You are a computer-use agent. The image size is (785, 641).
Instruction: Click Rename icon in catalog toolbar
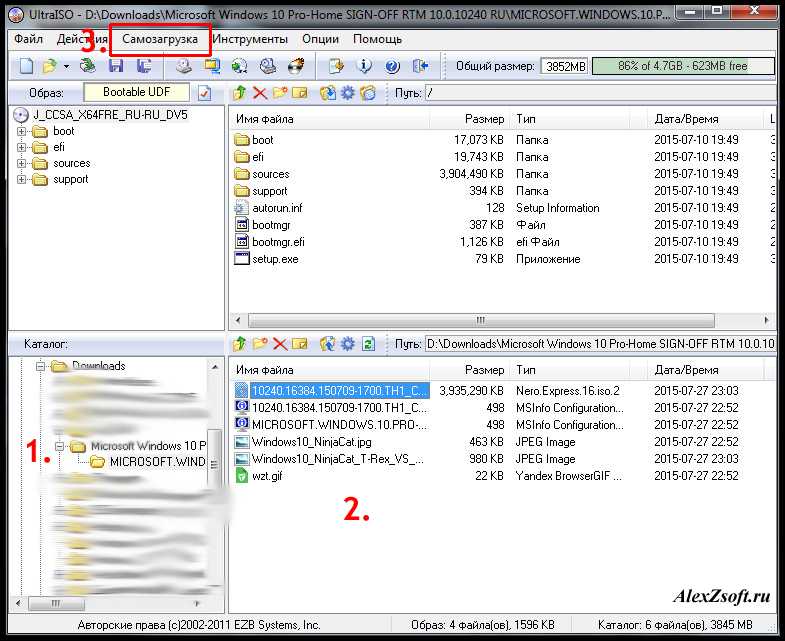300,344
